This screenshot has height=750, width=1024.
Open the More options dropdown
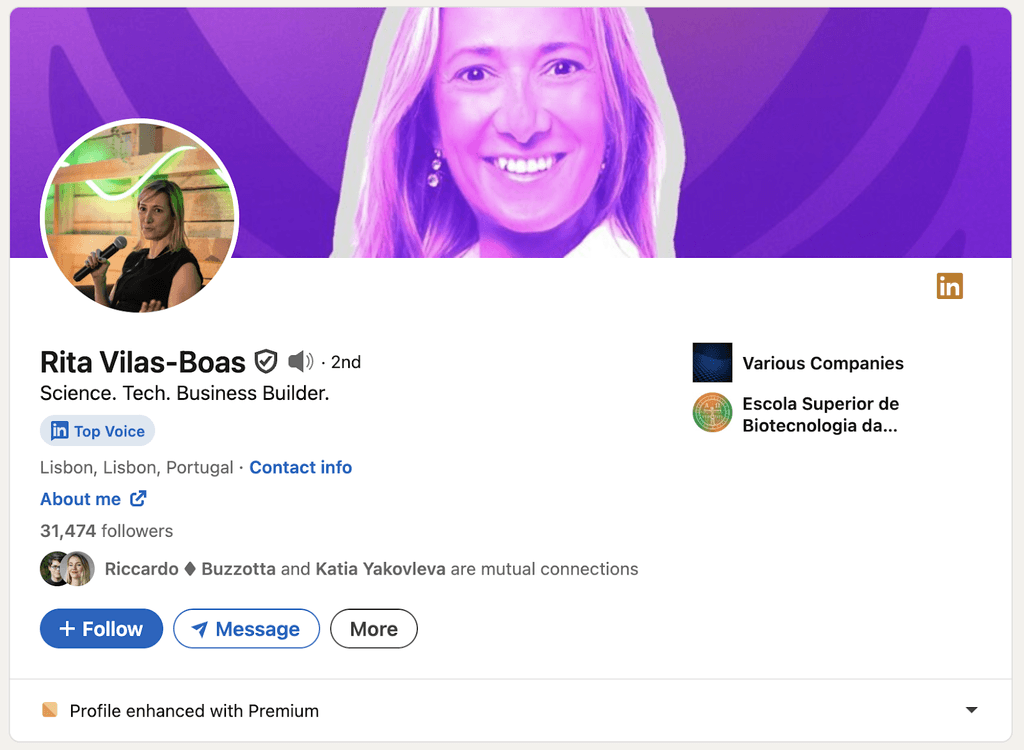(373, 628)
